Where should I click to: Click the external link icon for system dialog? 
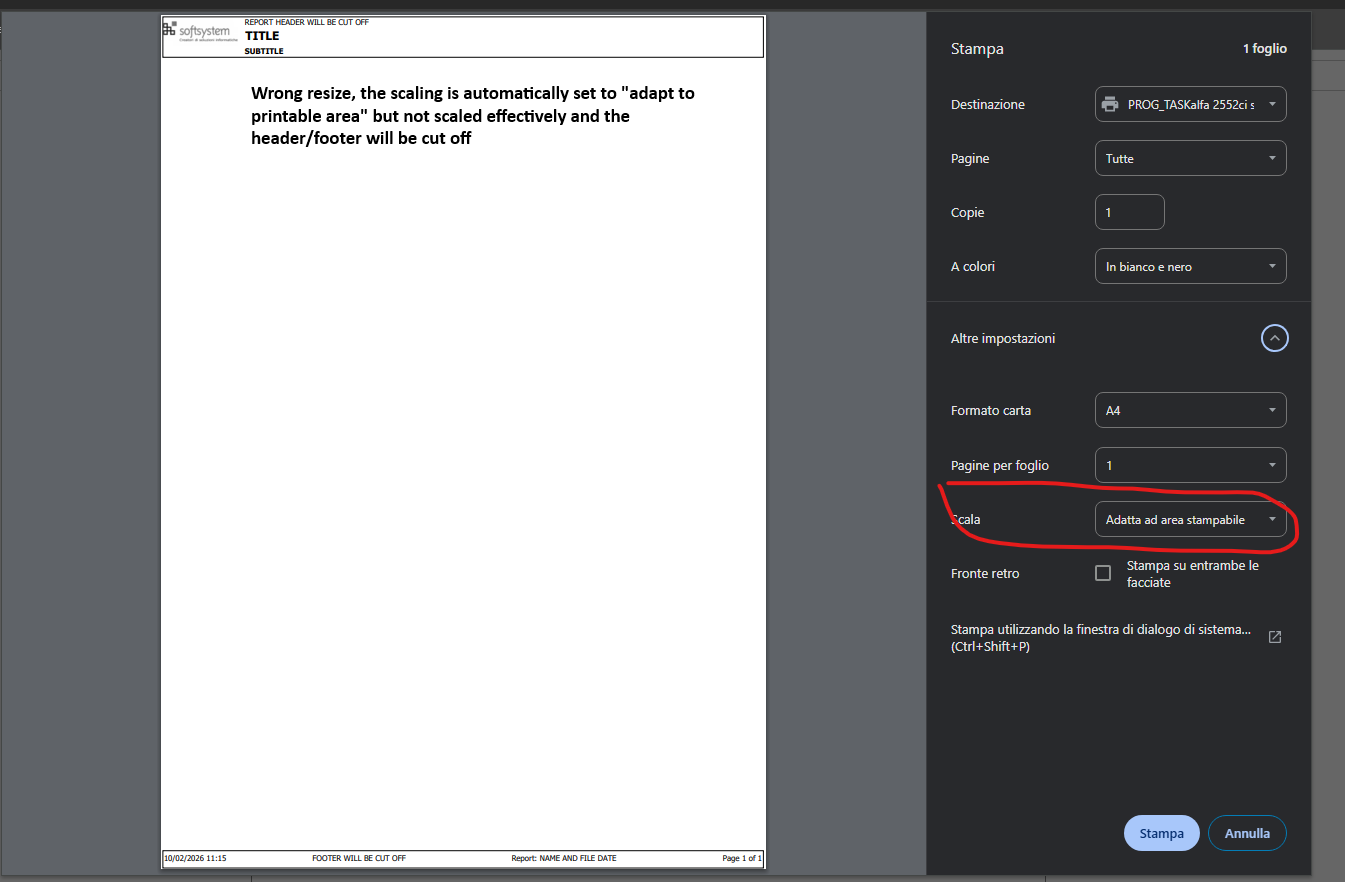coord(1275,637)
